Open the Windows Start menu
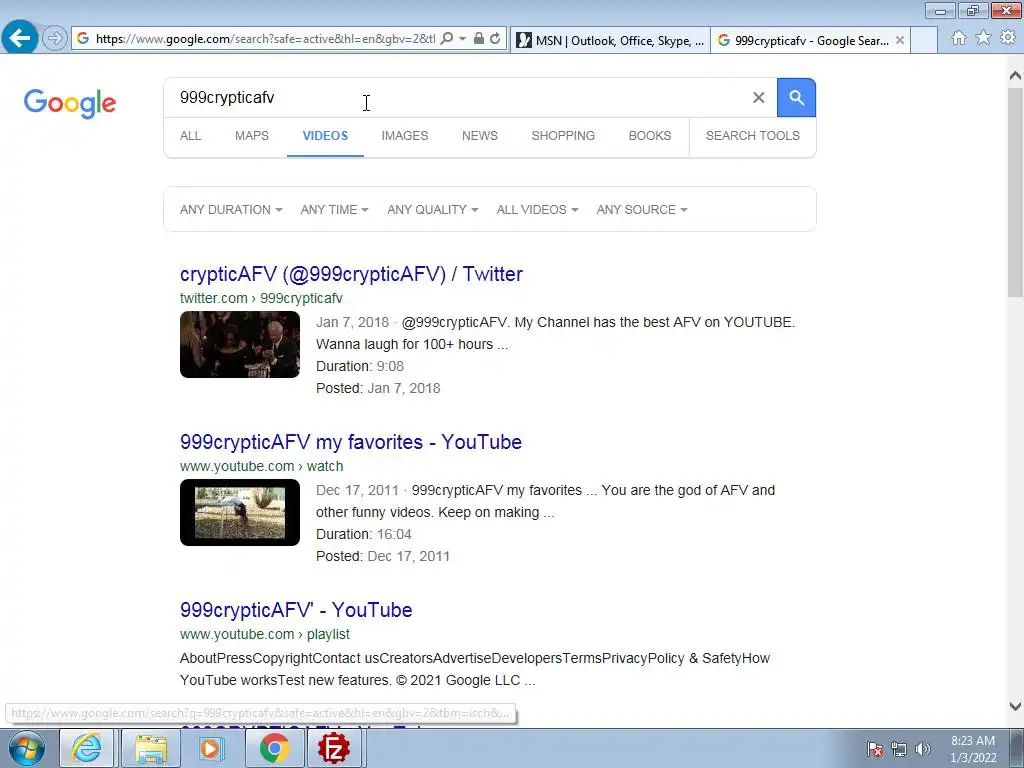 point(26,748)
